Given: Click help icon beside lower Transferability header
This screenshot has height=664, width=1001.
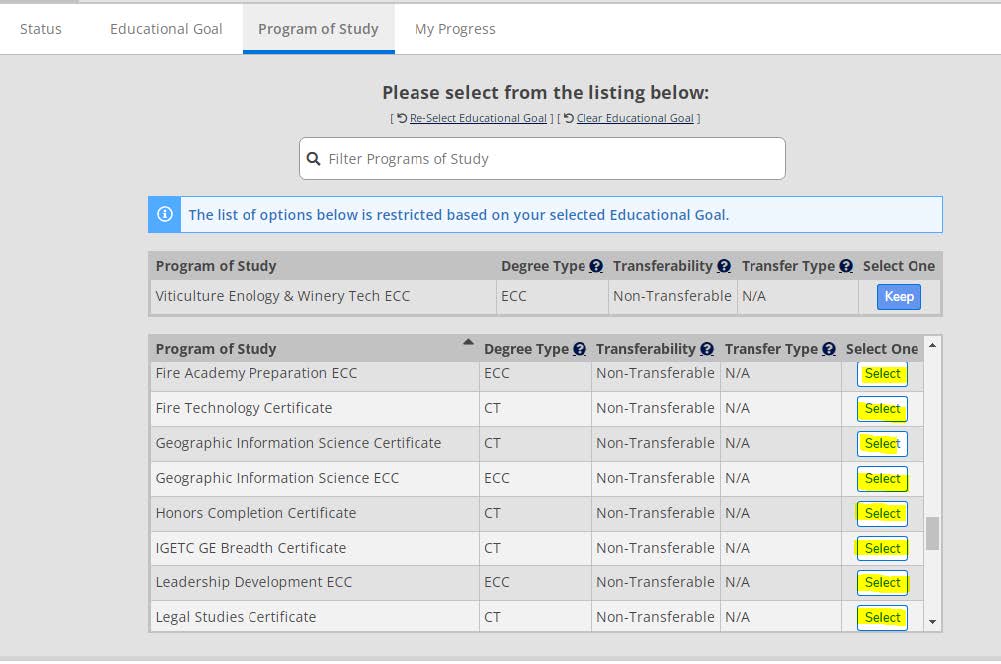Looking at the screenshot, I should tap(707, 349).
